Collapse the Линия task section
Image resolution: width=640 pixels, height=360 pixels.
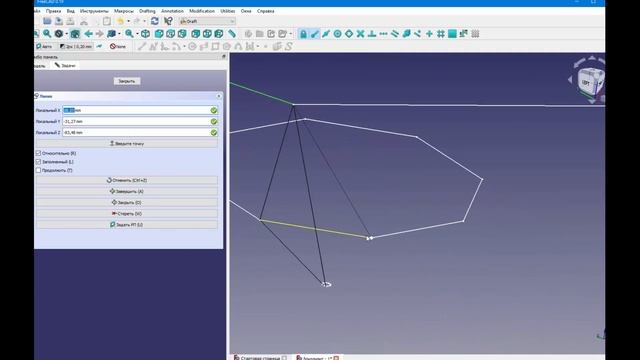point(219,96)
